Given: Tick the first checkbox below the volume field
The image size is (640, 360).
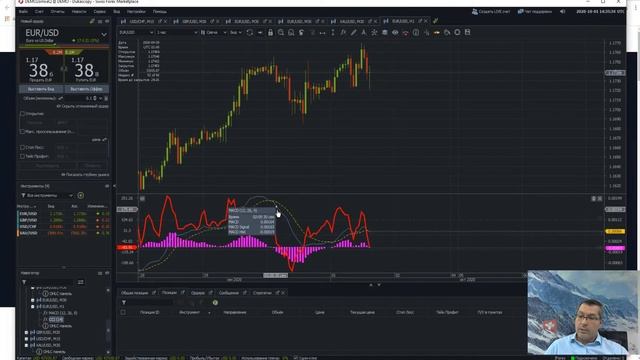Looking at the screenshot, I should tap(22, 113).
